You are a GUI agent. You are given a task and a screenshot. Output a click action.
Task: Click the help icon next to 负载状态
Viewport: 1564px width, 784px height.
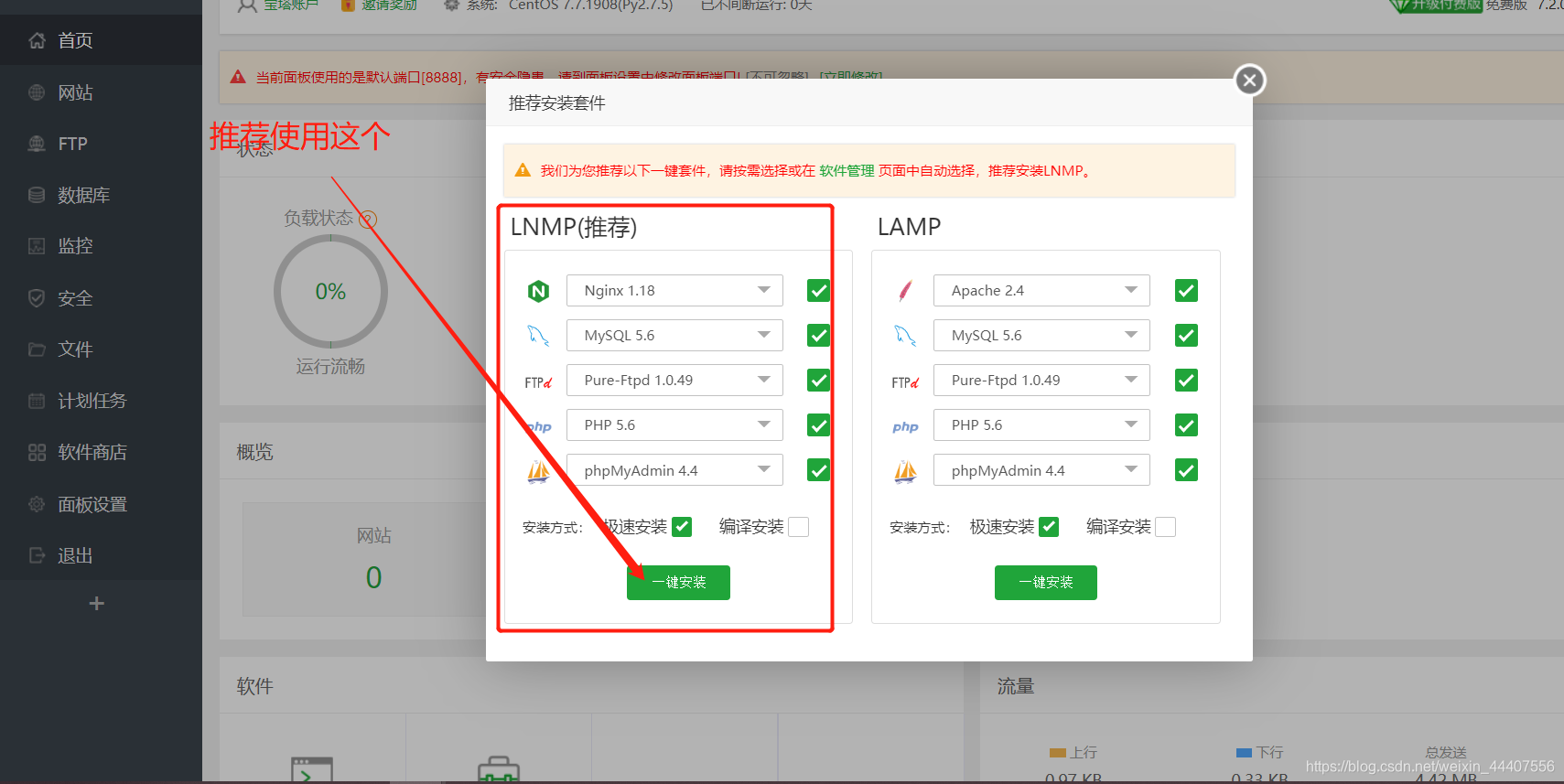pos(368,219)
